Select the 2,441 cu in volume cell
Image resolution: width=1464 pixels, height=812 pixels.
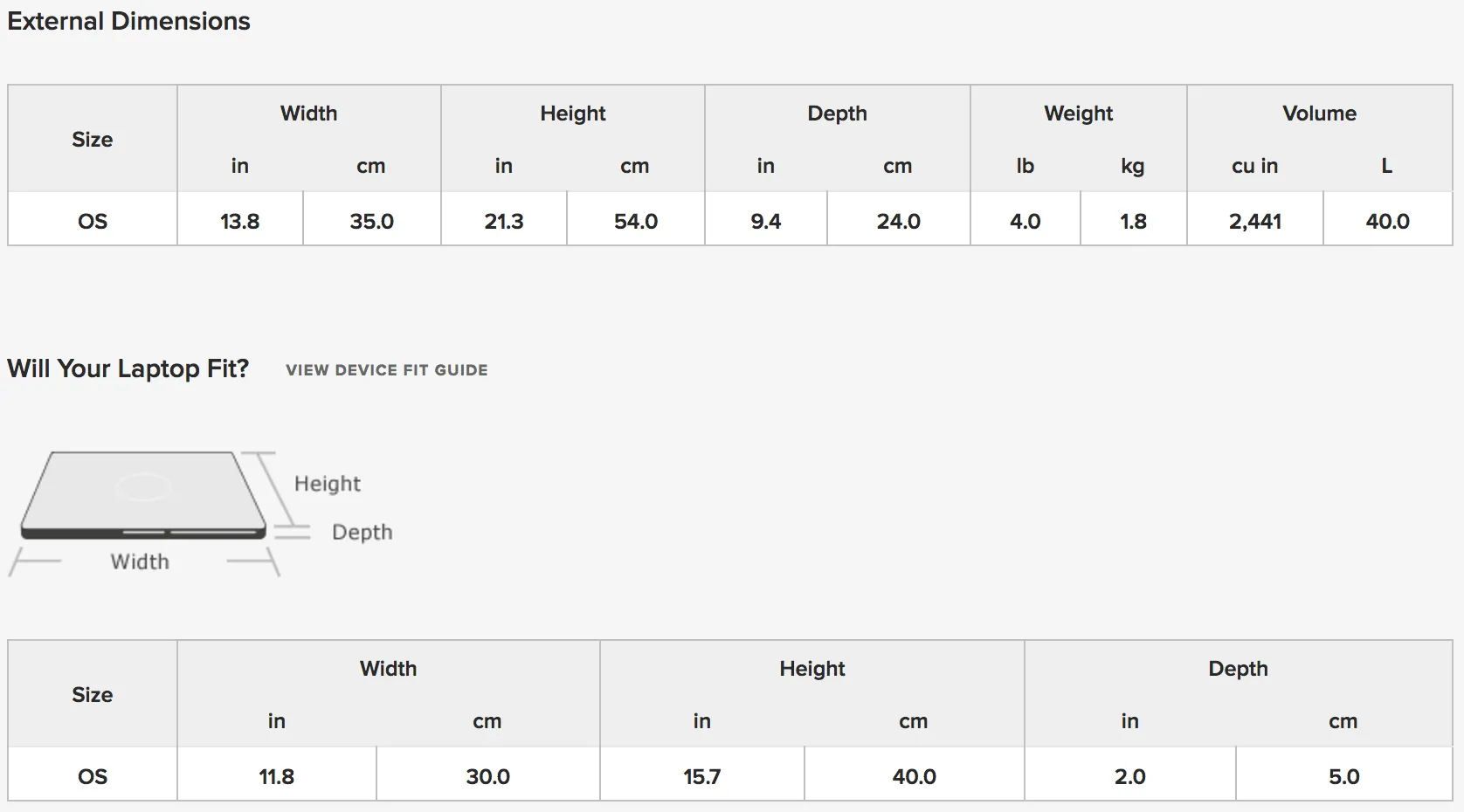(x=1255, y=221)
